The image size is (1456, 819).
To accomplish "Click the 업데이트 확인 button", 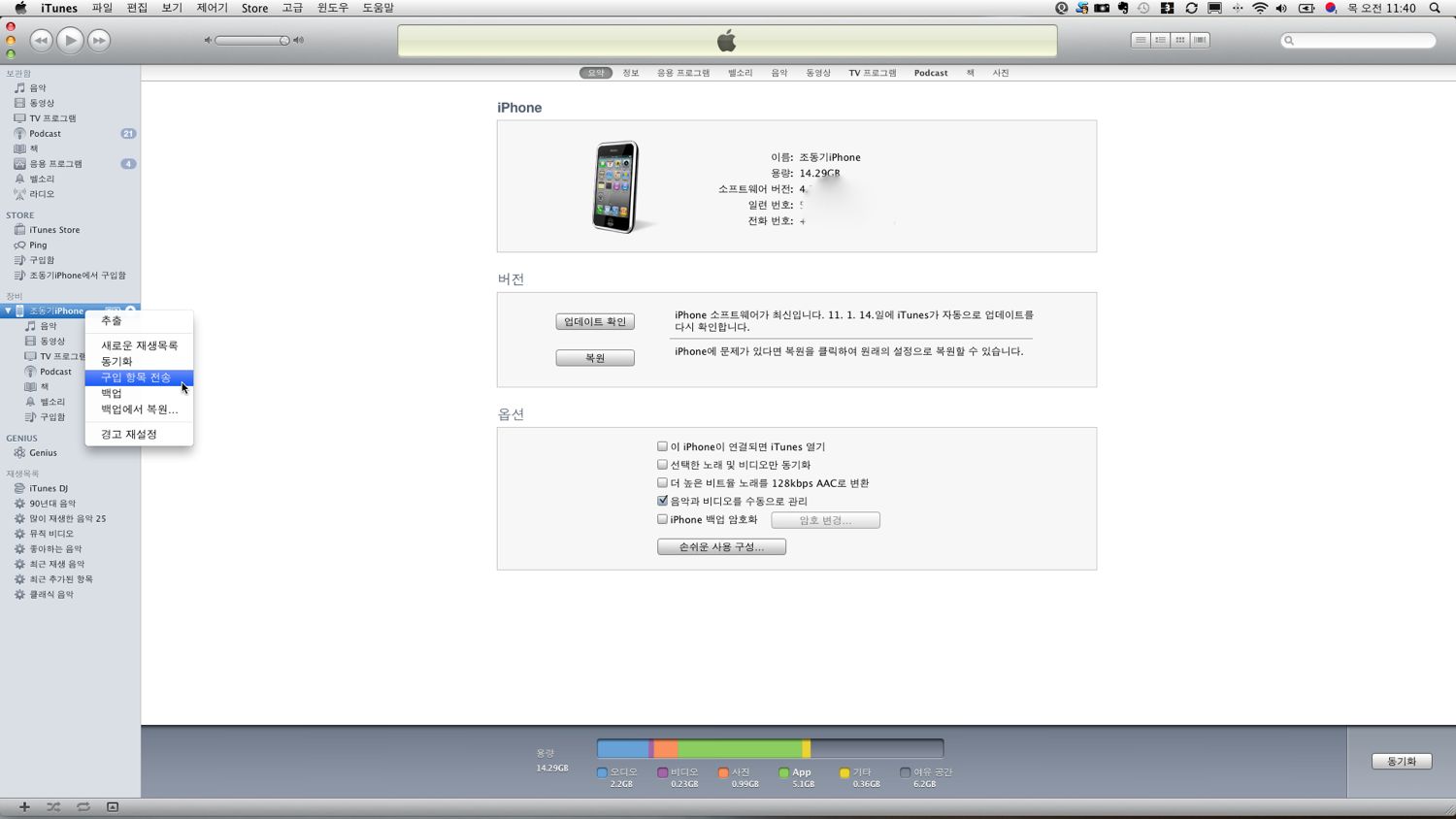I will click(x=595, y=321).
